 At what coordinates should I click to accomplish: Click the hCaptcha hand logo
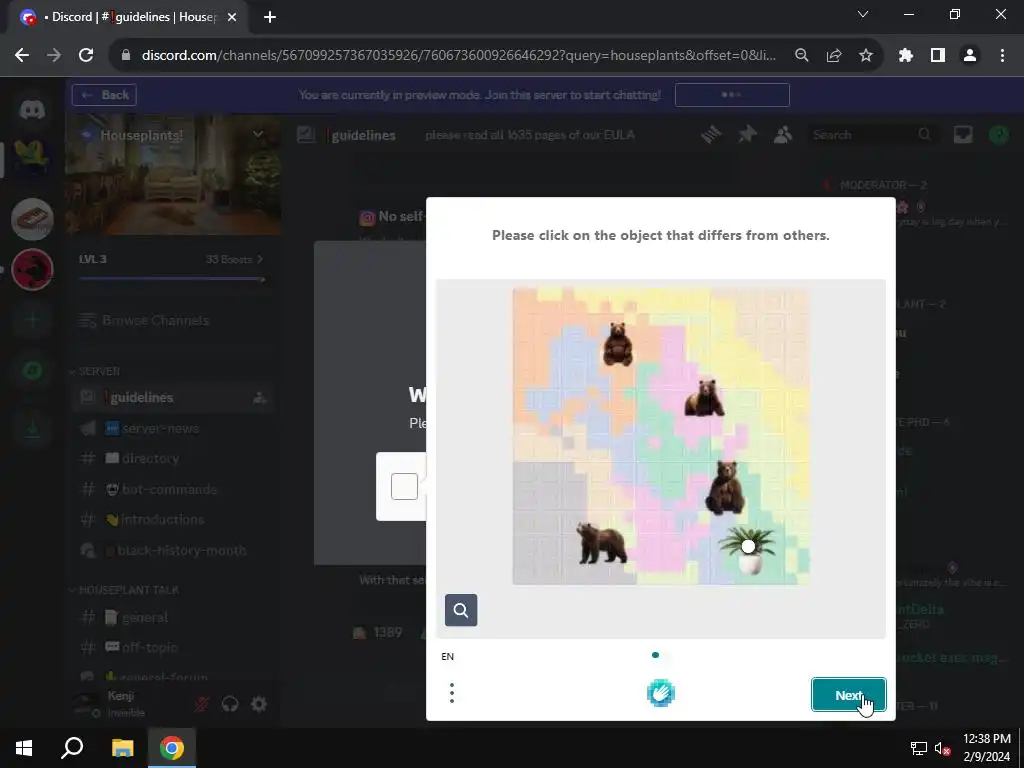click(x=661, y=693)
